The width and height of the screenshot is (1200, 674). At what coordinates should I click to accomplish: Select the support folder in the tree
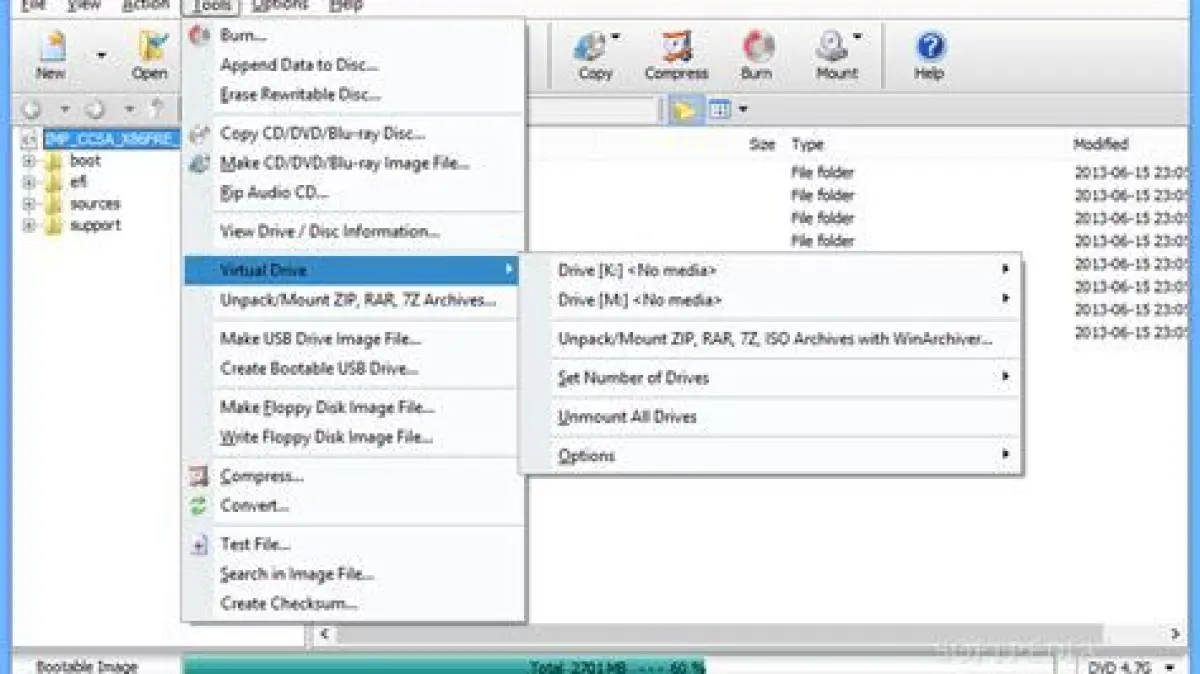point(95,226)
